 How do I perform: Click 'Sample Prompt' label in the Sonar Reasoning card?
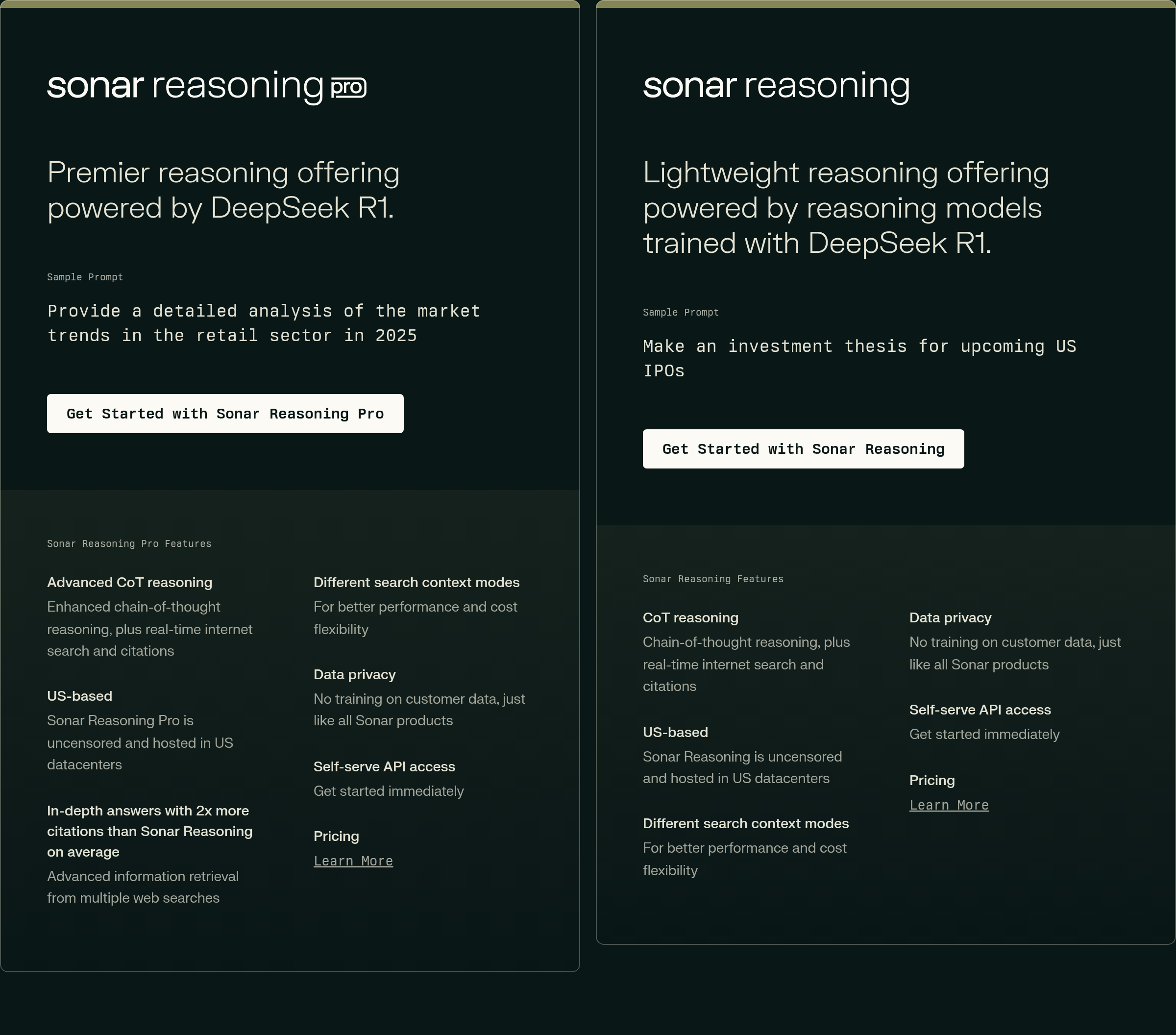coord(681,312)
